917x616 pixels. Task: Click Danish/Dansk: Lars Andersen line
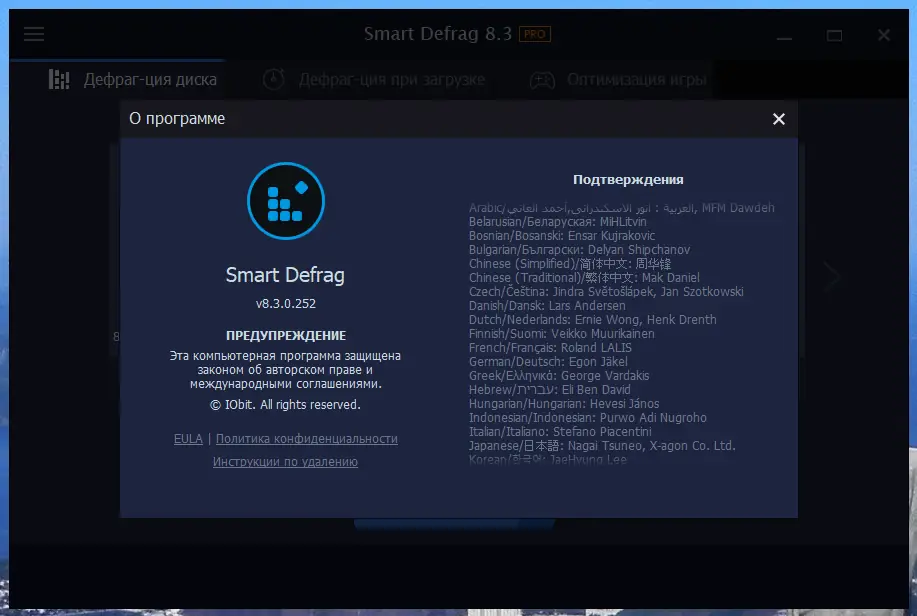(x=547, y=306)
